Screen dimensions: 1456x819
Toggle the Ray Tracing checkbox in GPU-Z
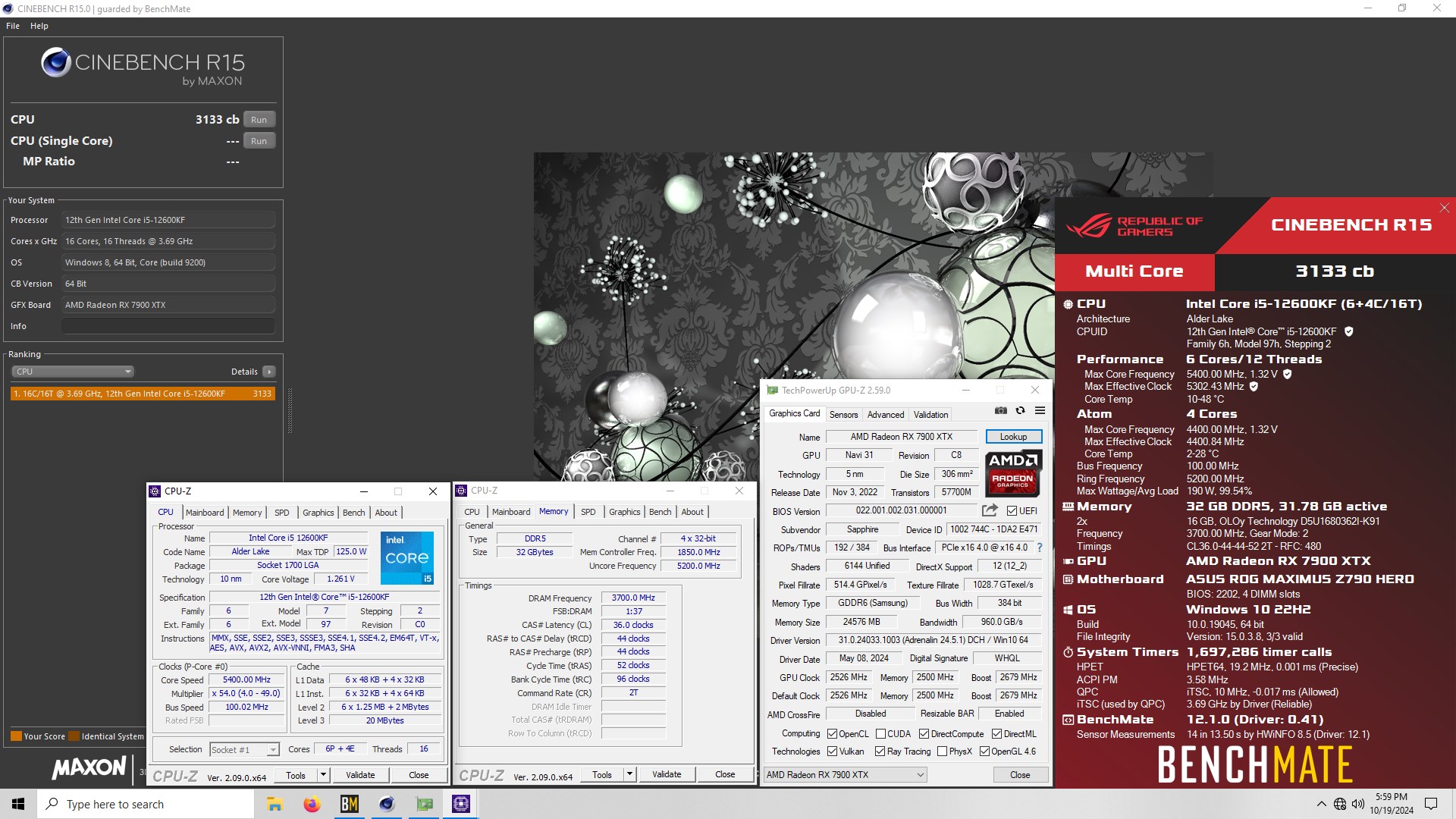[x=880, y=752]
